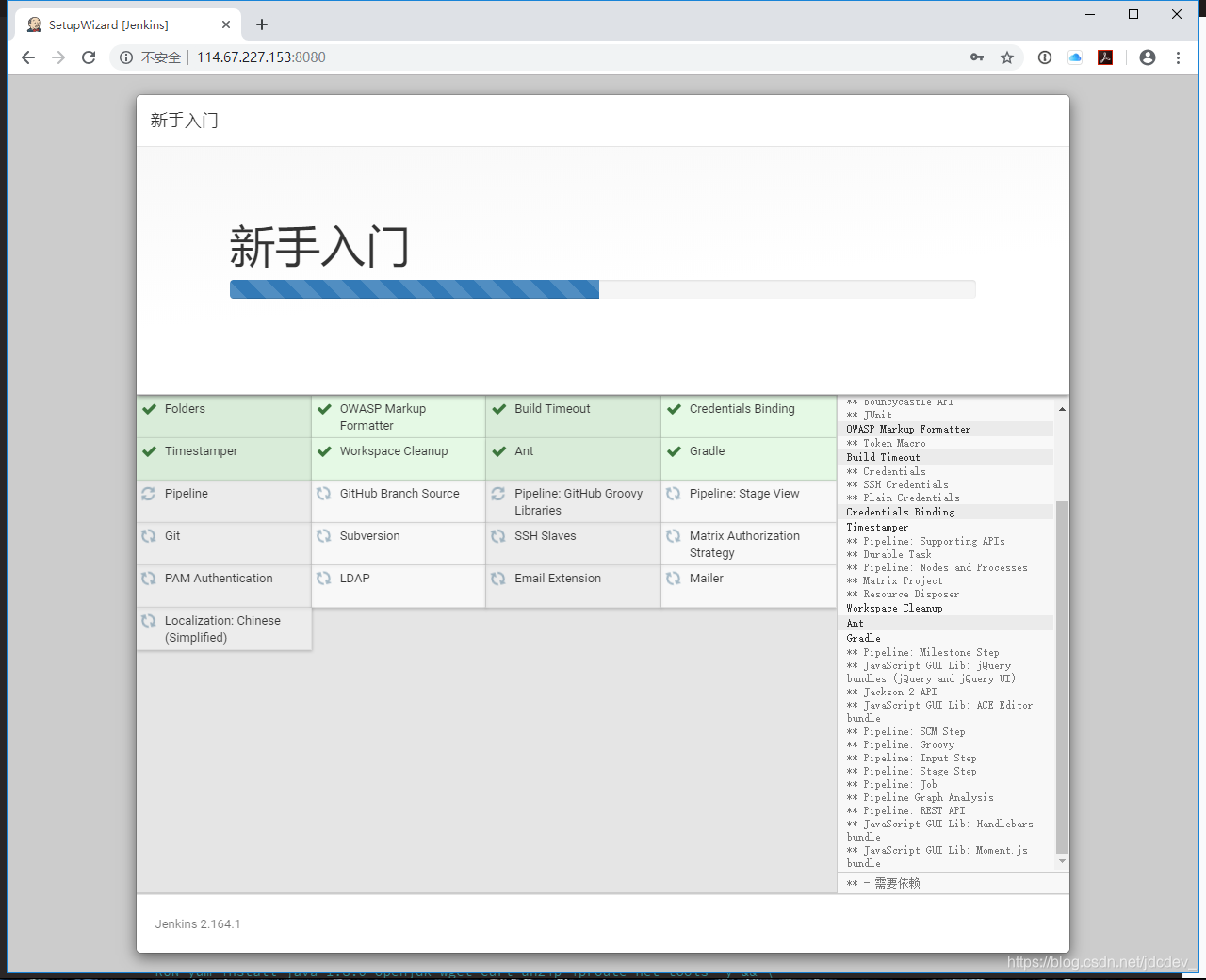Screen dimensions: 1206x980
Task: Click "** Pipeline: Supporting APIs" log line
Action: tap(925, 541)
